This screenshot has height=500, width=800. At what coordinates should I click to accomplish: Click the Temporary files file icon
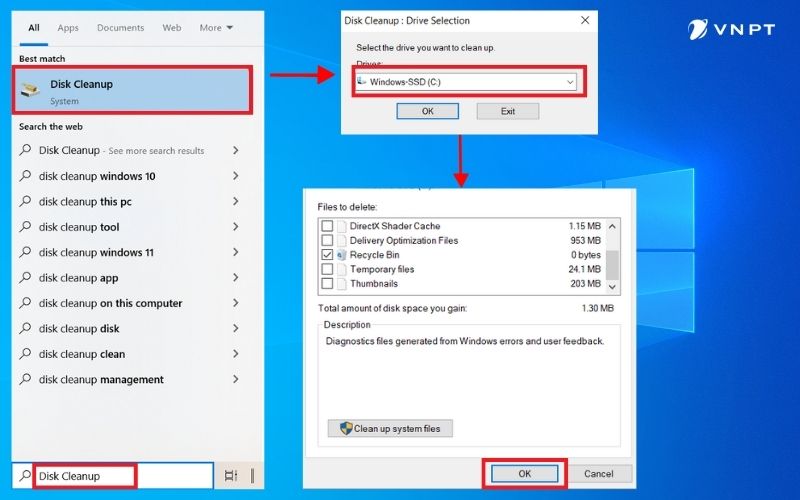[342, 269]
